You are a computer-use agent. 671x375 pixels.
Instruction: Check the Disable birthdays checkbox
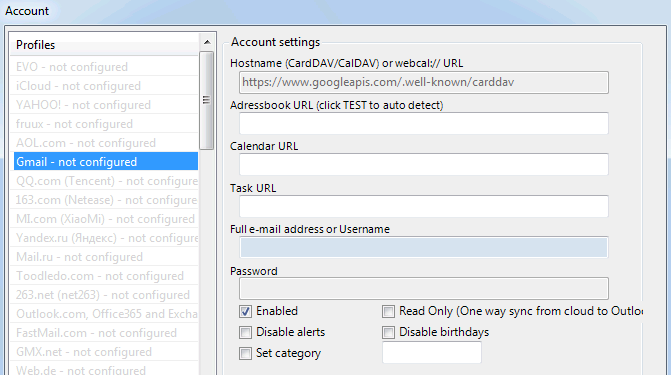point(388,332)
